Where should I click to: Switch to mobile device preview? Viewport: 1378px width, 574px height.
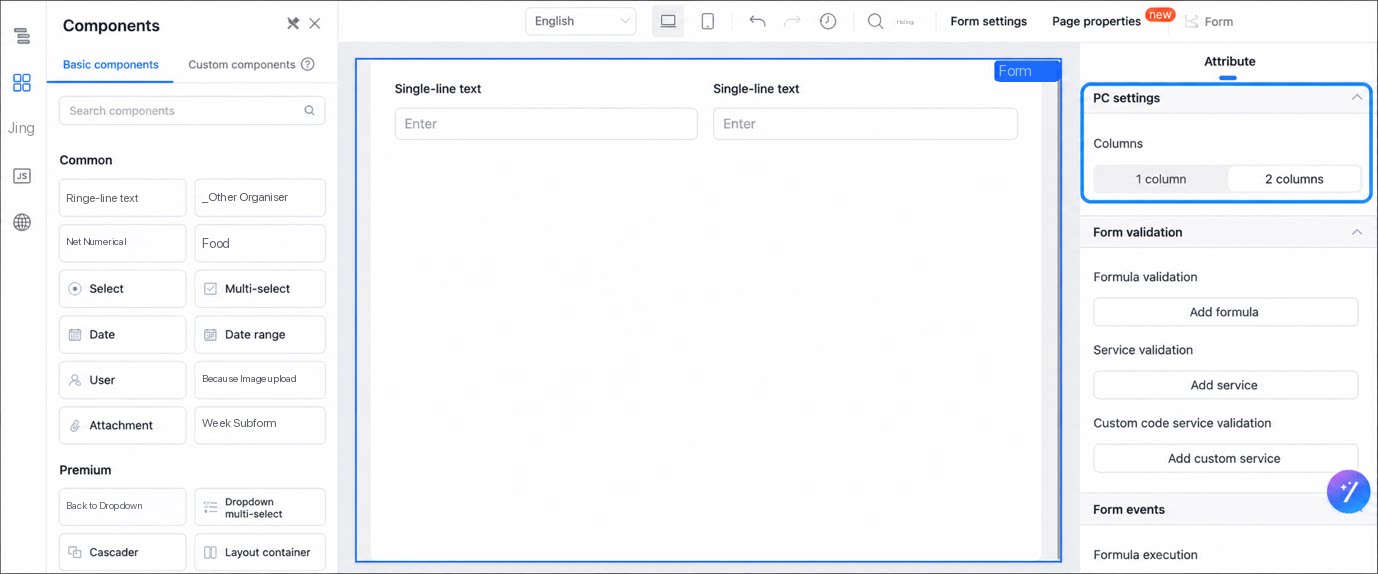[x=708, y=21]
